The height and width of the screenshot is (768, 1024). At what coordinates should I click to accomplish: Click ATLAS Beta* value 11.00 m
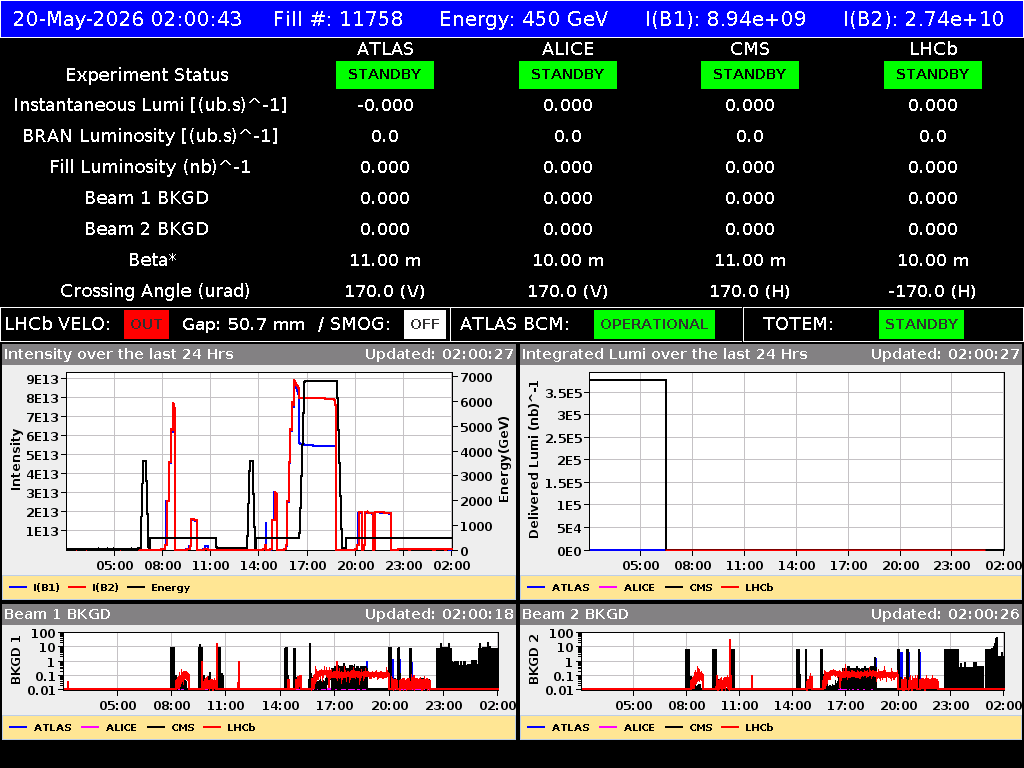385,260
